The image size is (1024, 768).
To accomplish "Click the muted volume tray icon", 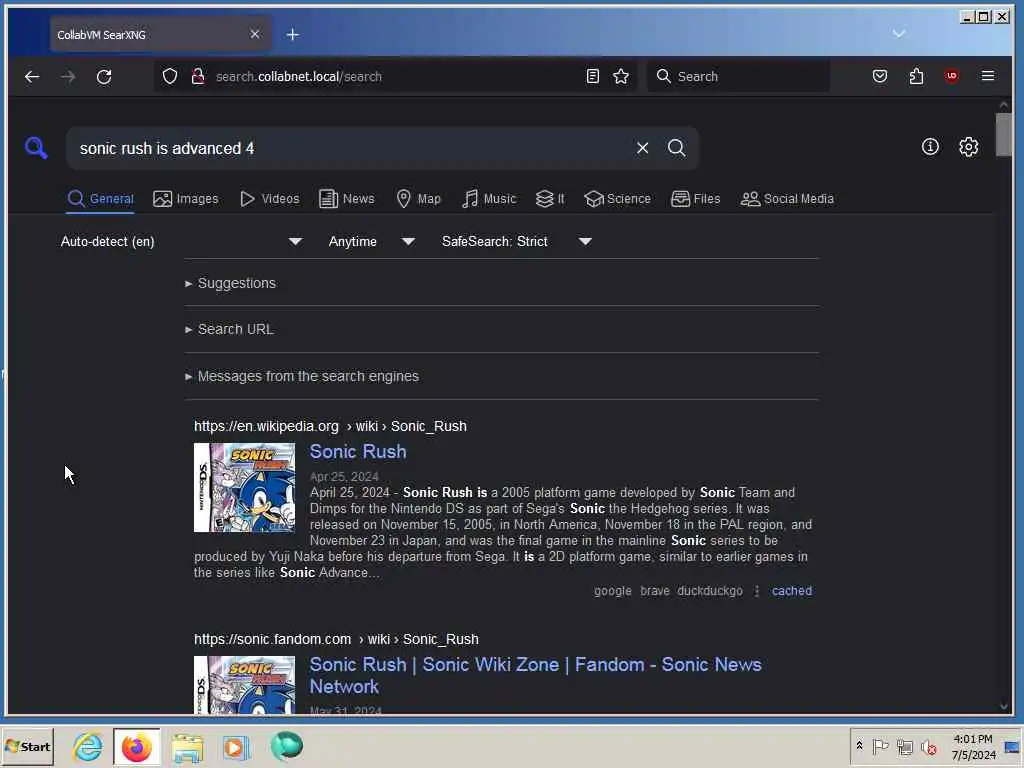I will click(929, 746).
